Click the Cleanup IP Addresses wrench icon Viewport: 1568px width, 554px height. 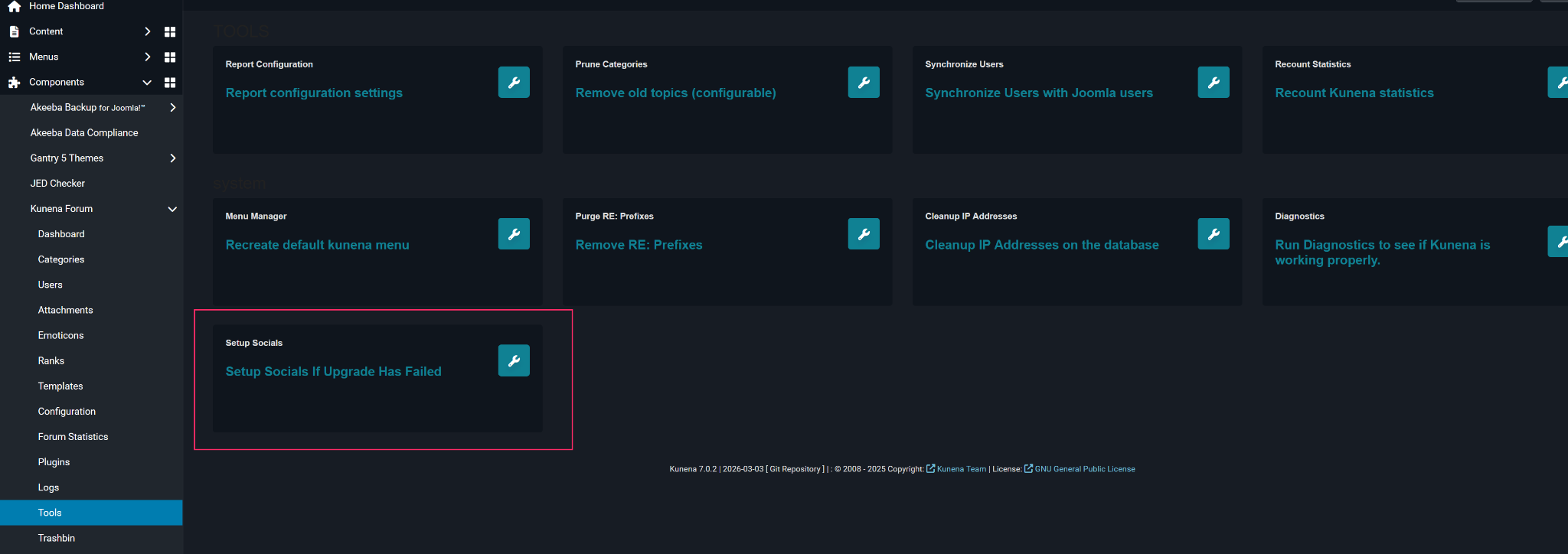1214,234
